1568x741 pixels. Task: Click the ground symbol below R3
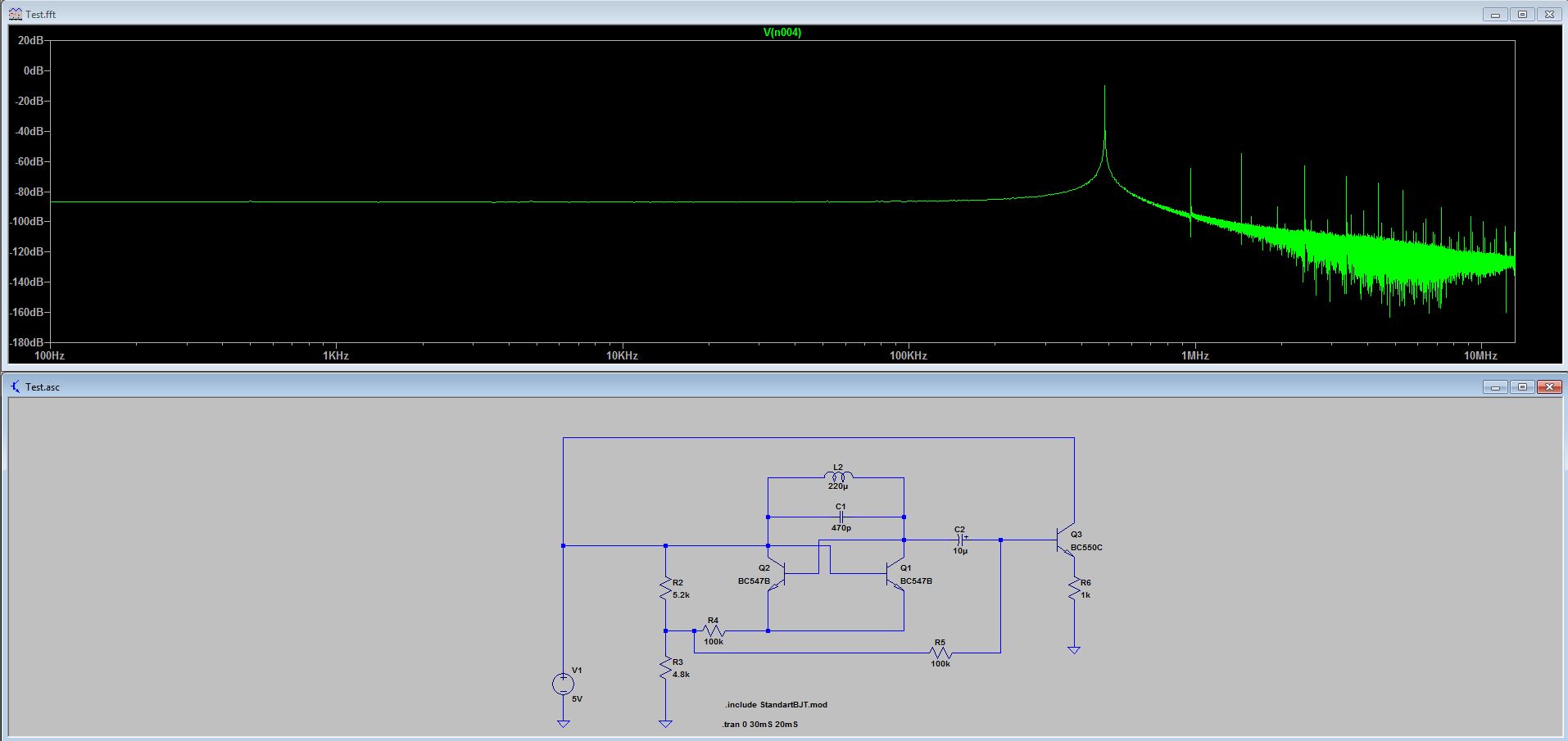click(x=666, y=724)
